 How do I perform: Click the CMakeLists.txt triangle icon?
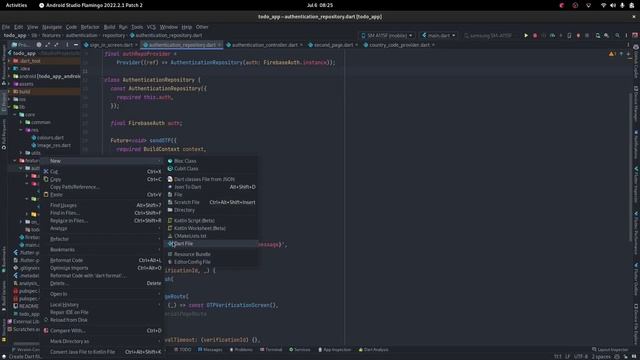point(170,236)
